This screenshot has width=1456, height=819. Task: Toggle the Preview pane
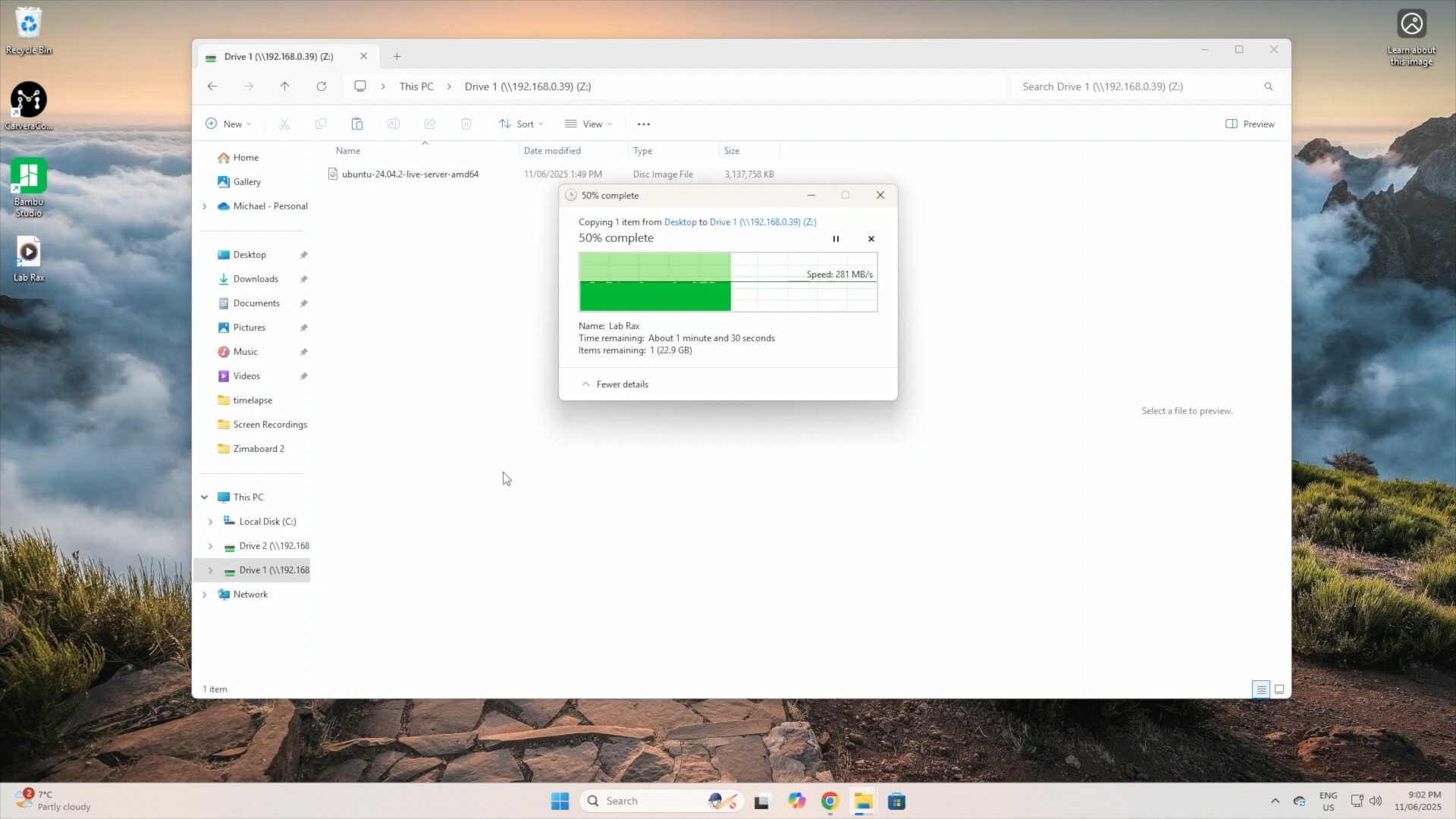pos(1250,124)
